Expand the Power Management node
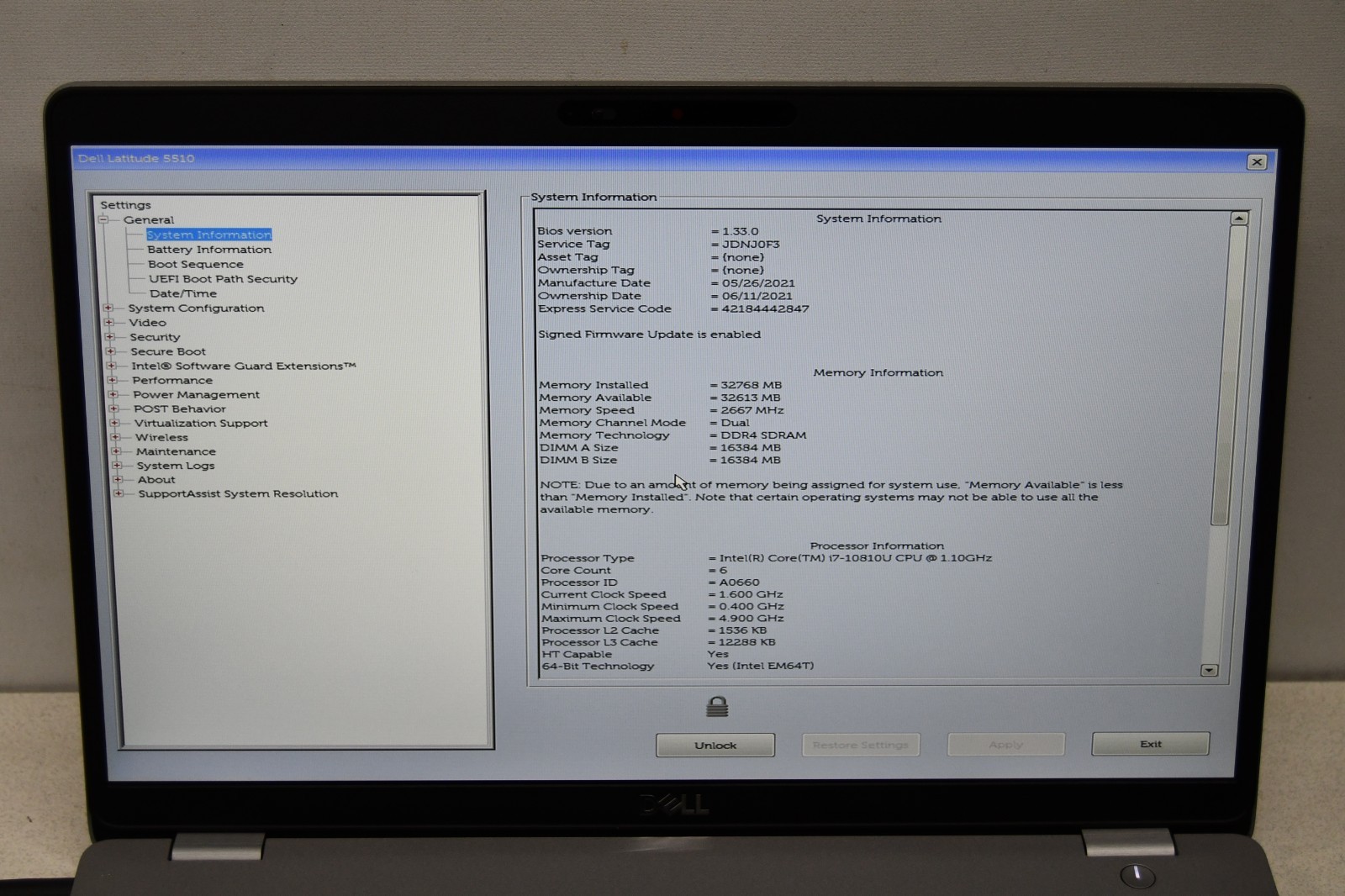The image size is (1345, 896). [113, 394]
